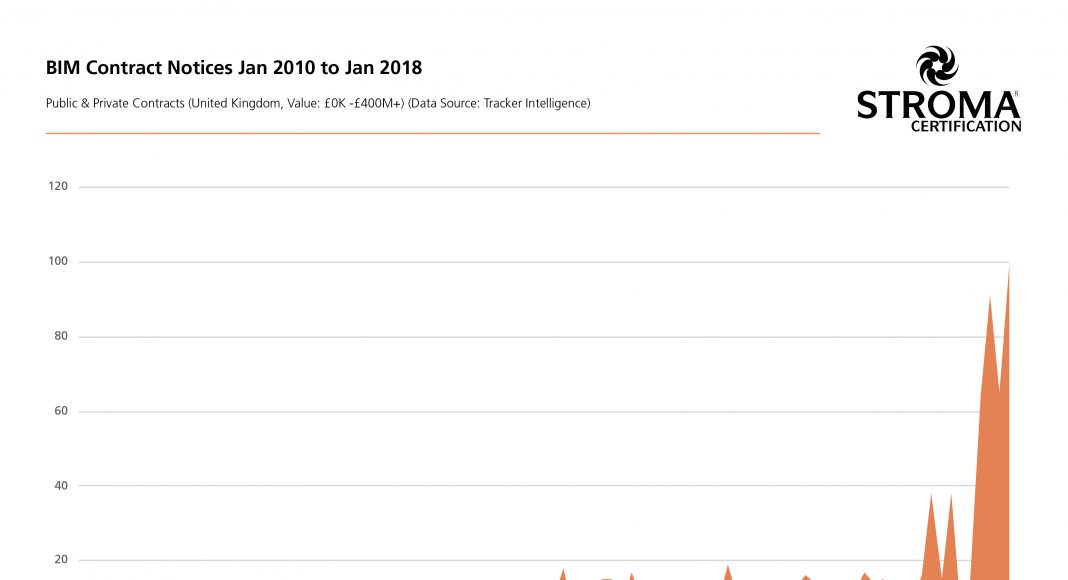
Task: Click the chart title BIM Contract Notices
Action: (x=234, y=68)
